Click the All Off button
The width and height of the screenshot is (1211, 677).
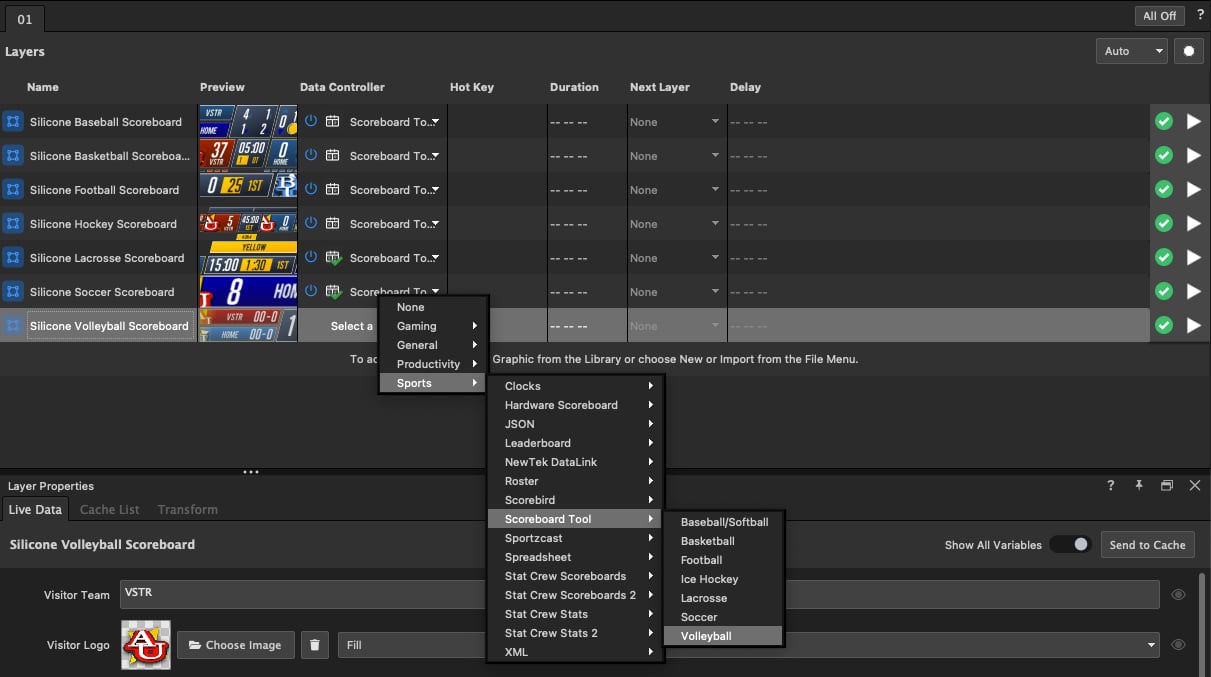[1160, 15]
